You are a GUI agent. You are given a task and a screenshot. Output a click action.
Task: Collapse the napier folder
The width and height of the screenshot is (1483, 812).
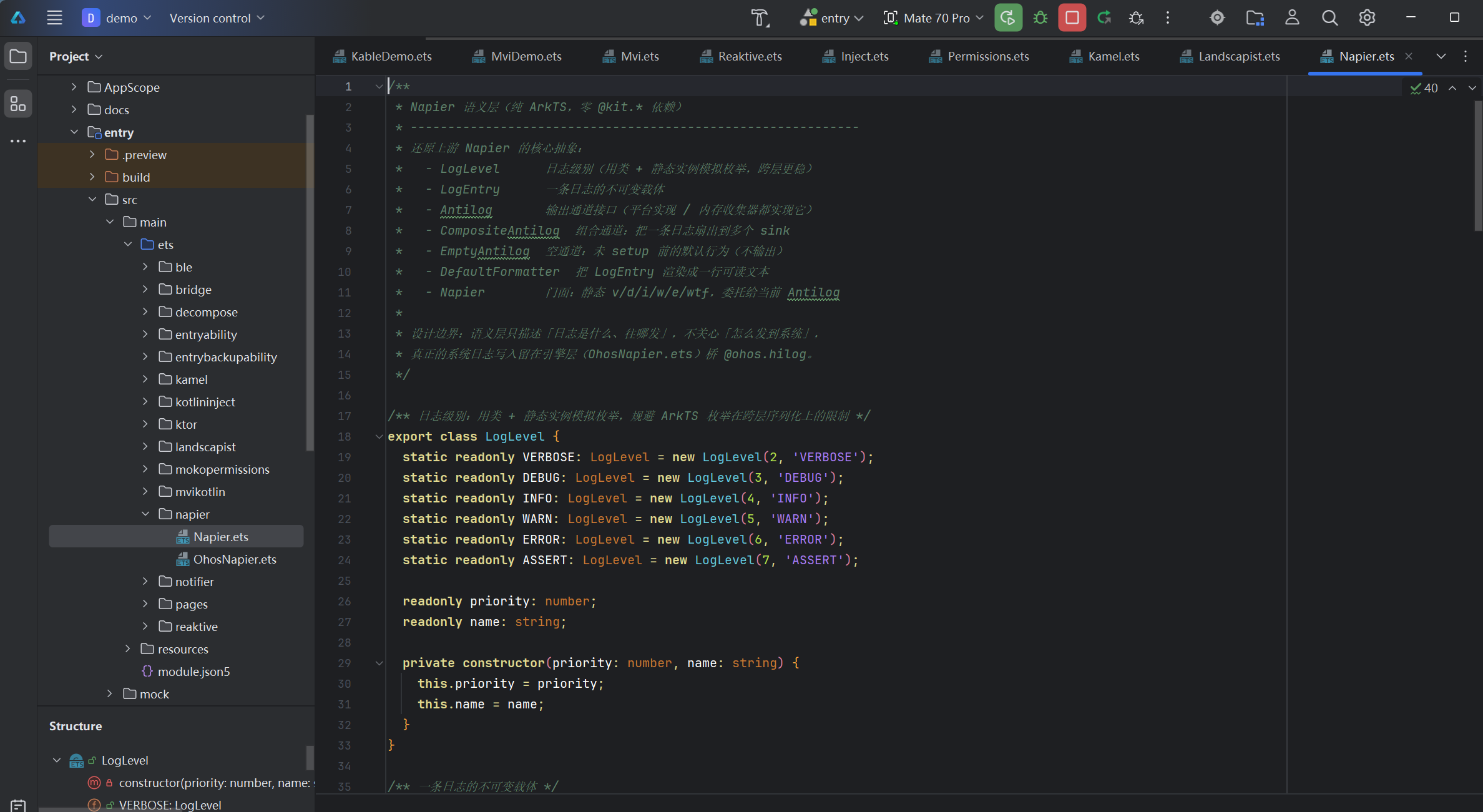(145, 514)
